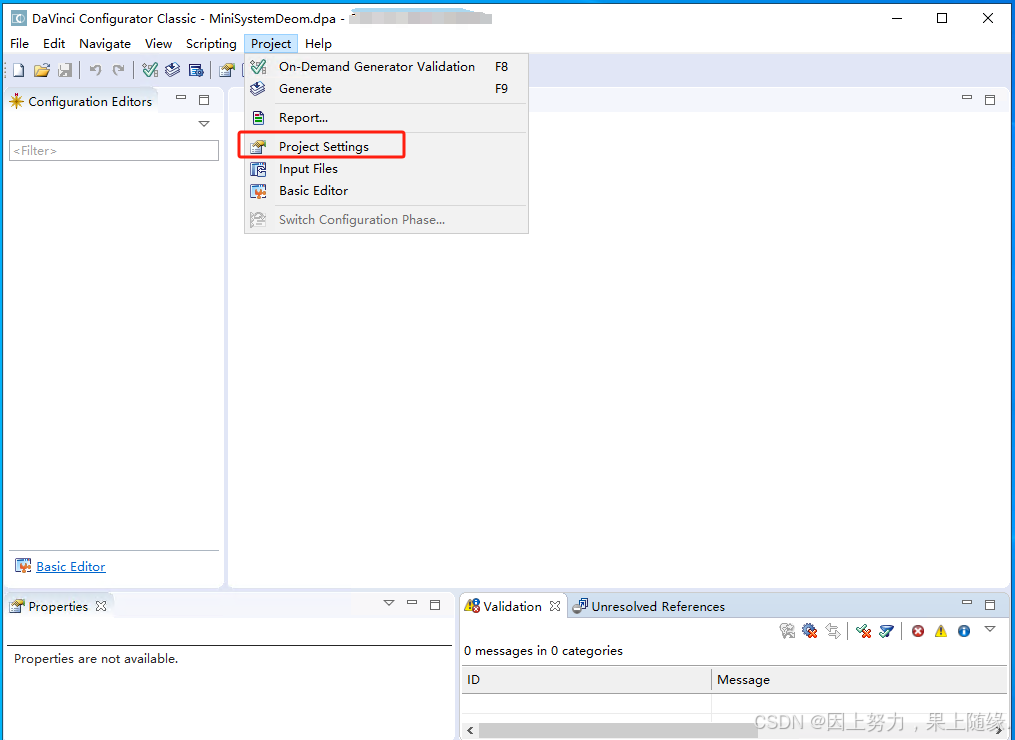Image resolution: width=1015 pixels, height=740 pixels.
Task: Choose Input Files from the Project menu
Action: click(386, 168)
